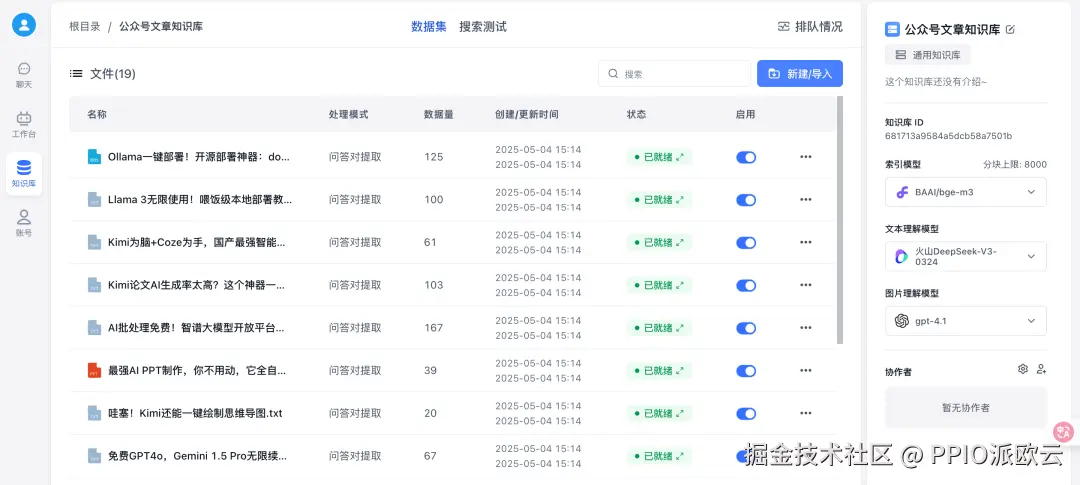Click the 搜索 search input field
The width and height of the screenshot is (1080, 485).
[x=674, y=74]
